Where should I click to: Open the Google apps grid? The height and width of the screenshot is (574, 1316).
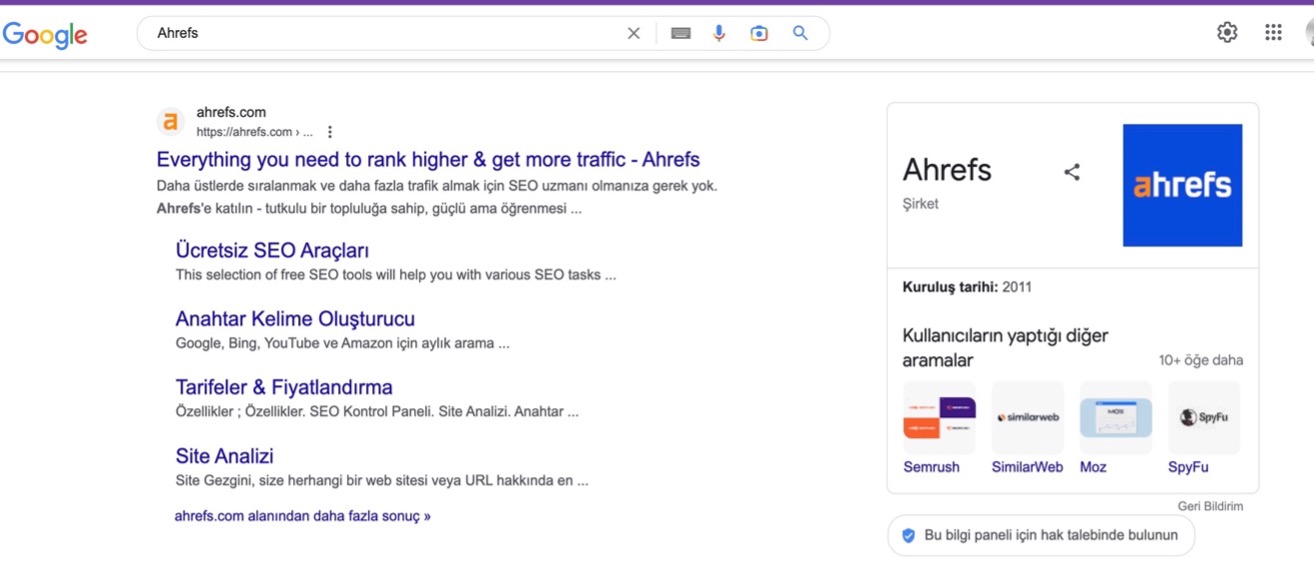point(1273,32)
